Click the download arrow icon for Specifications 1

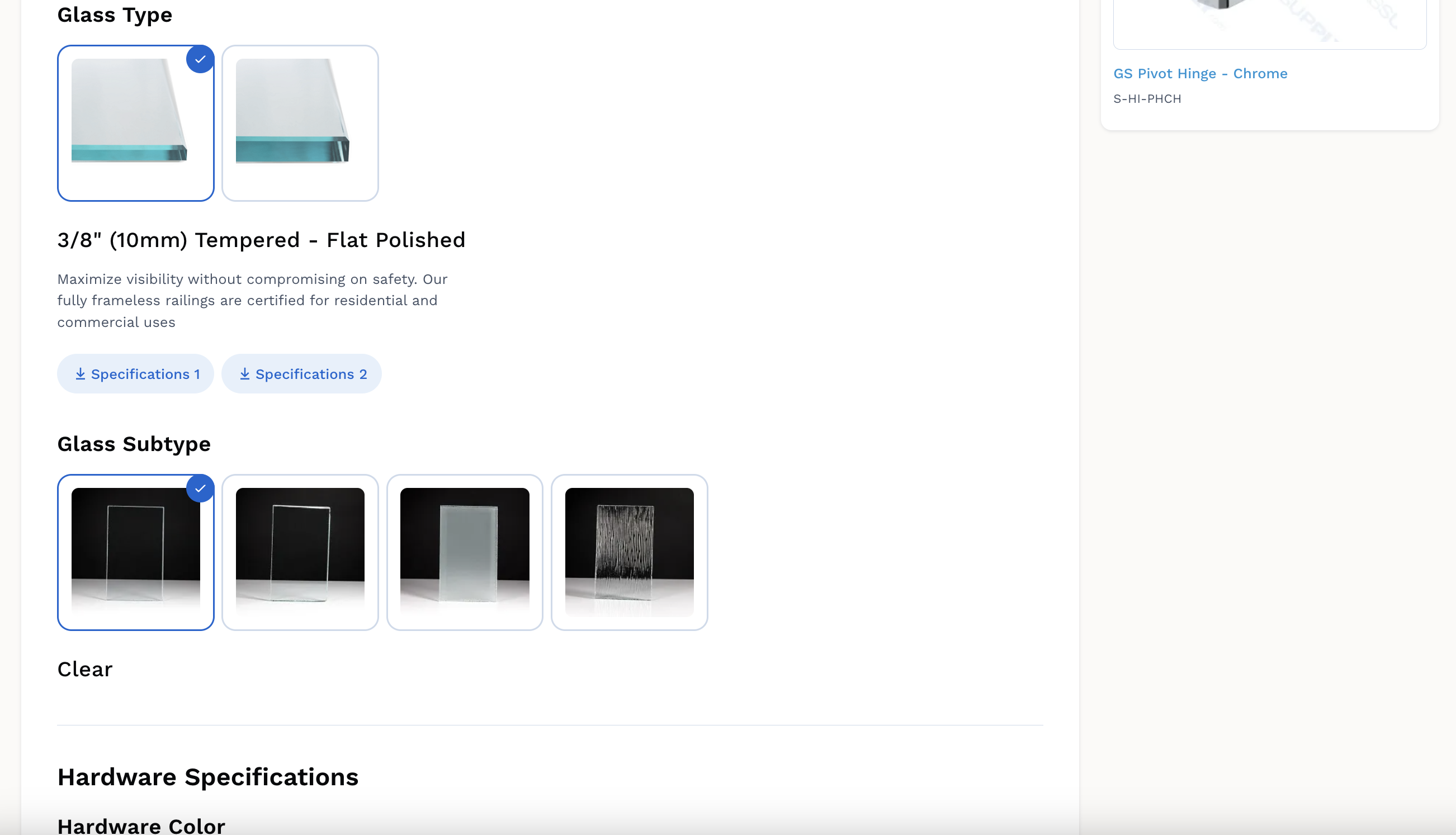[81, 374]
